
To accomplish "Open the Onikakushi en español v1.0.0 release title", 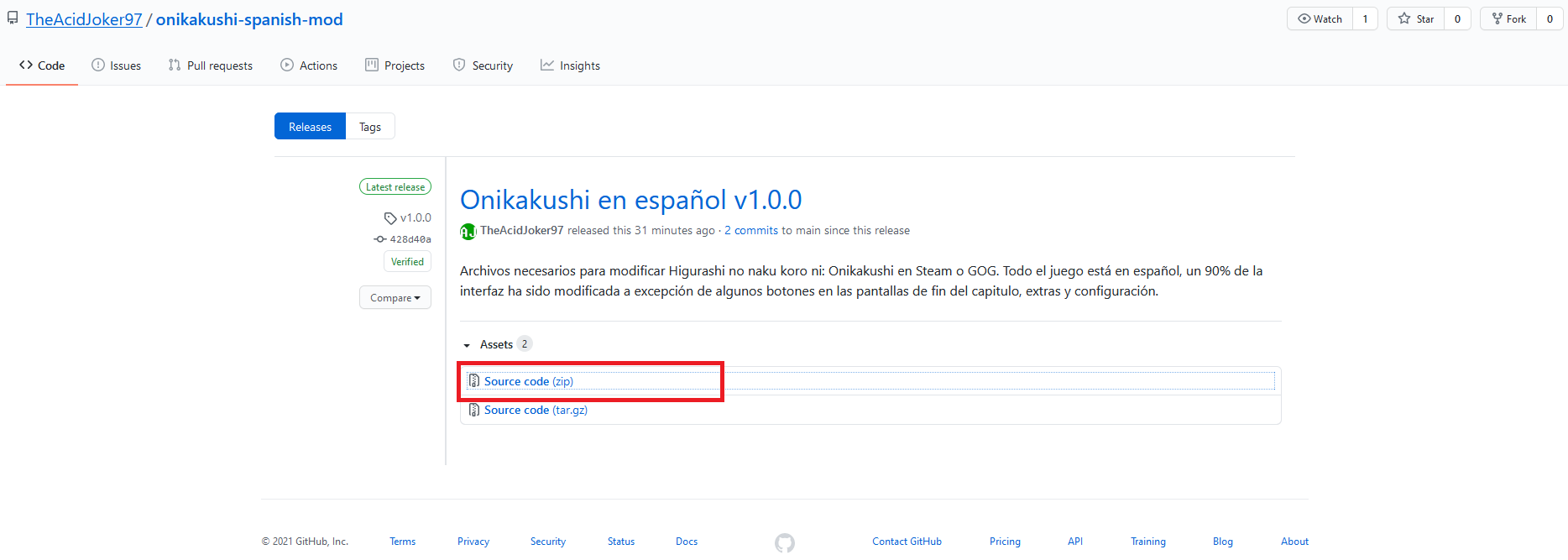I will (x=631, y=200).
